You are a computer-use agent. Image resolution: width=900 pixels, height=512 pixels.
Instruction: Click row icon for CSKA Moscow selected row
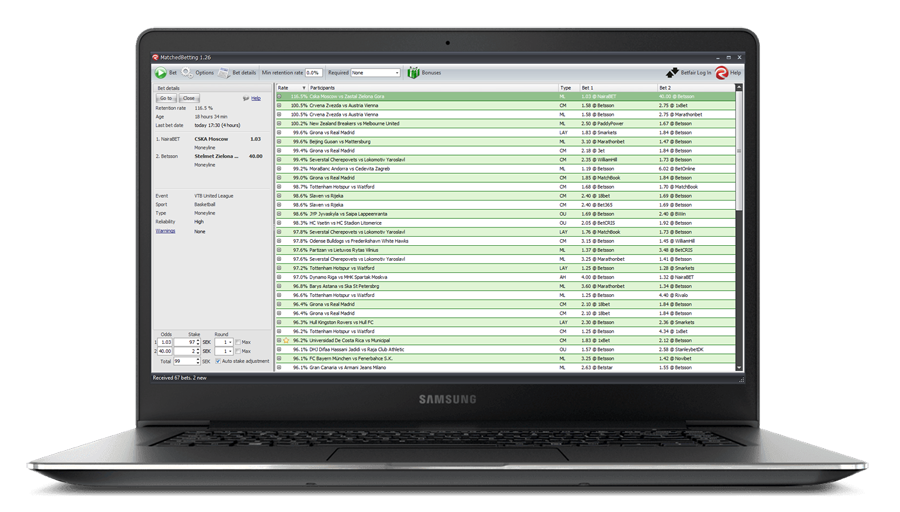coord(280,96)
